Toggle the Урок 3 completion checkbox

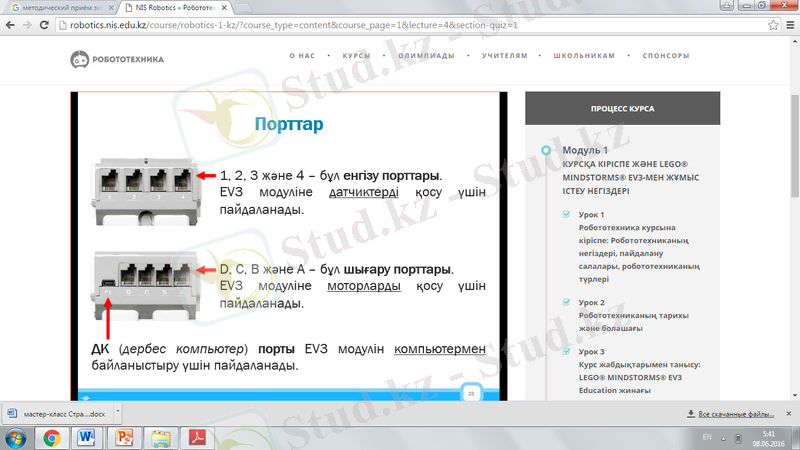click(567, 351)
